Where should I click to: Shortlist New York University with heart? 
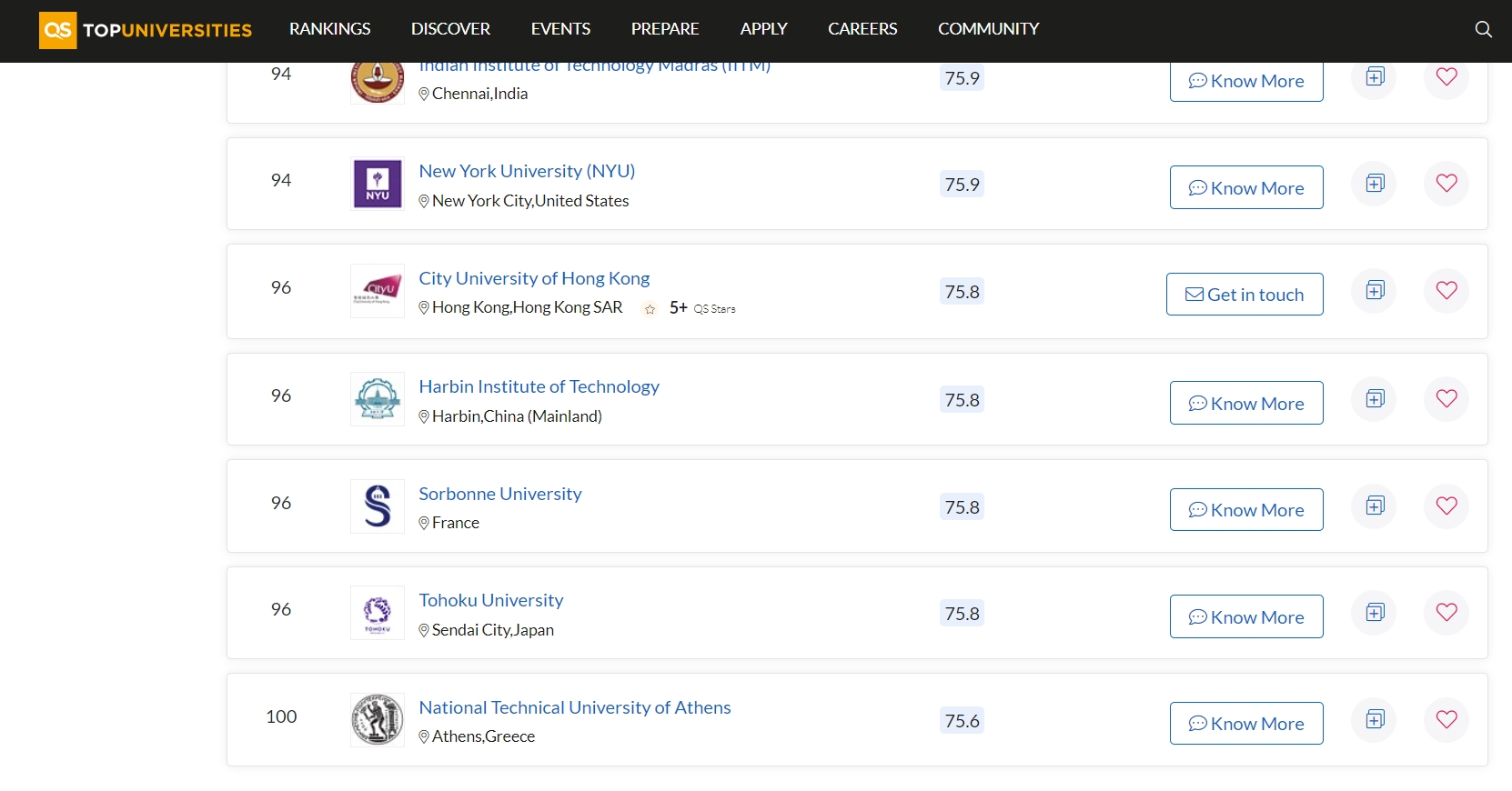tap(1446, 184)
